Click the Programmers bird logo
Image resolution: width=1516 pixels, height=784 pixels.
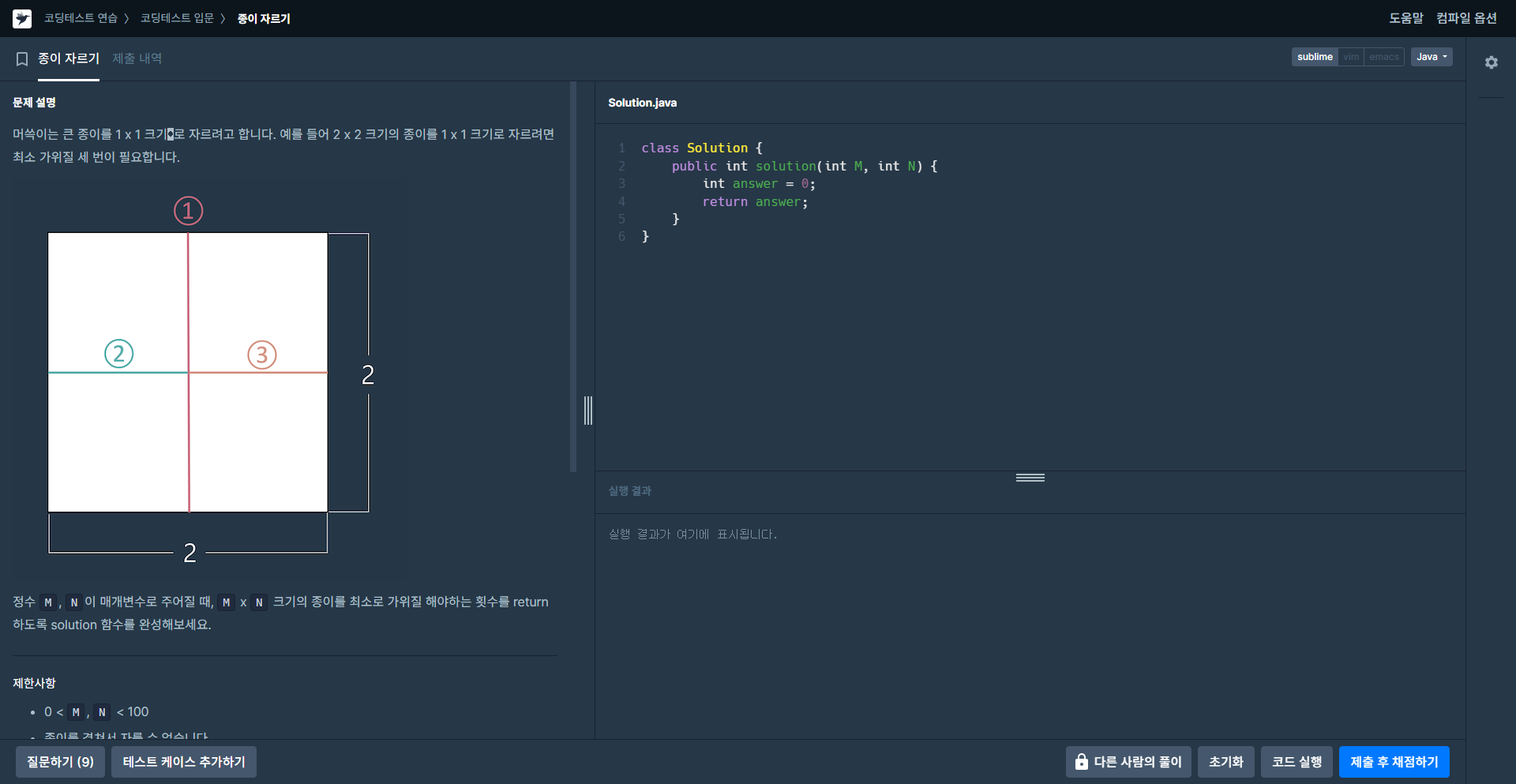coord(22,18)
